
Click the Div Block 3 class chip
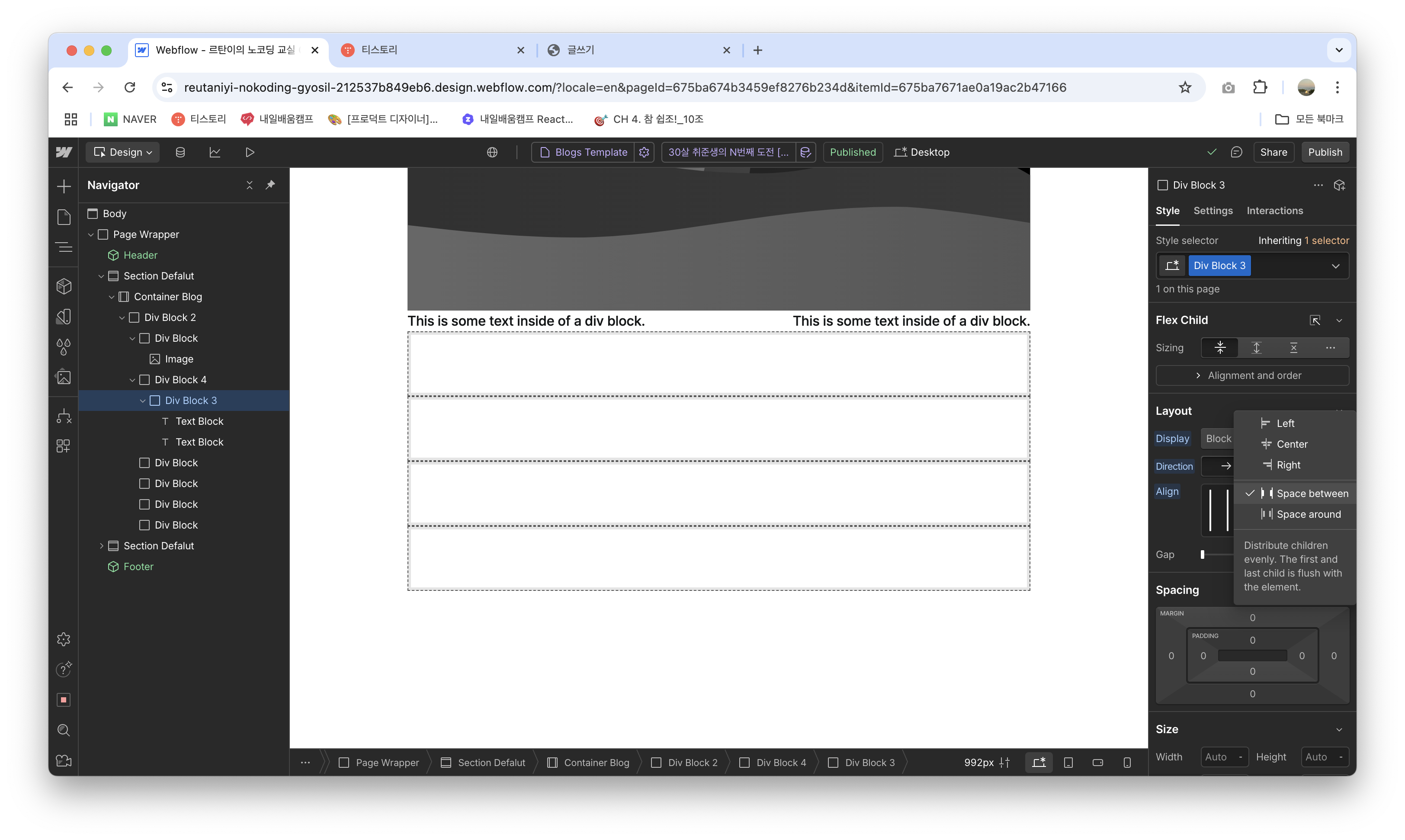point(1219,266)
